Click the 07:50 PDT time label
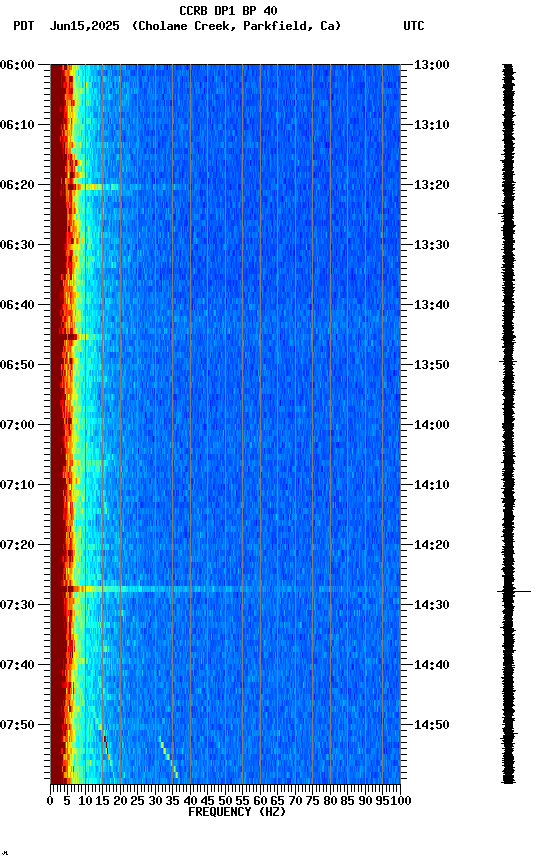 (x=17, y=726)
